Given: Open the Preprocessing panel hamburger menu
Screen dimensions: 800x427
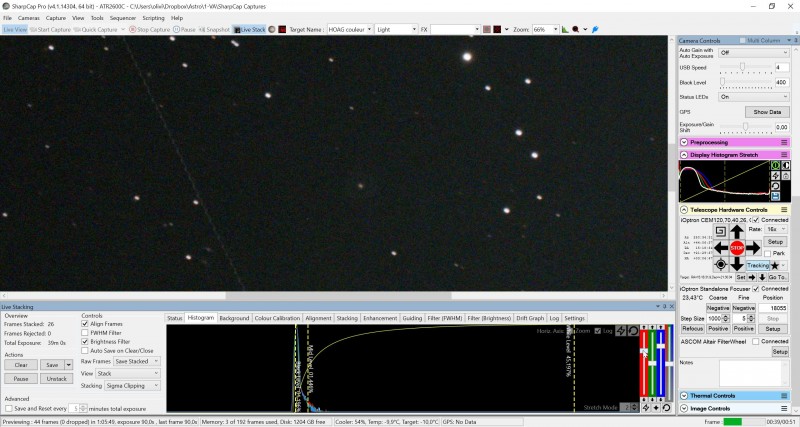Looking at the screenshot, I should point(784,142).
